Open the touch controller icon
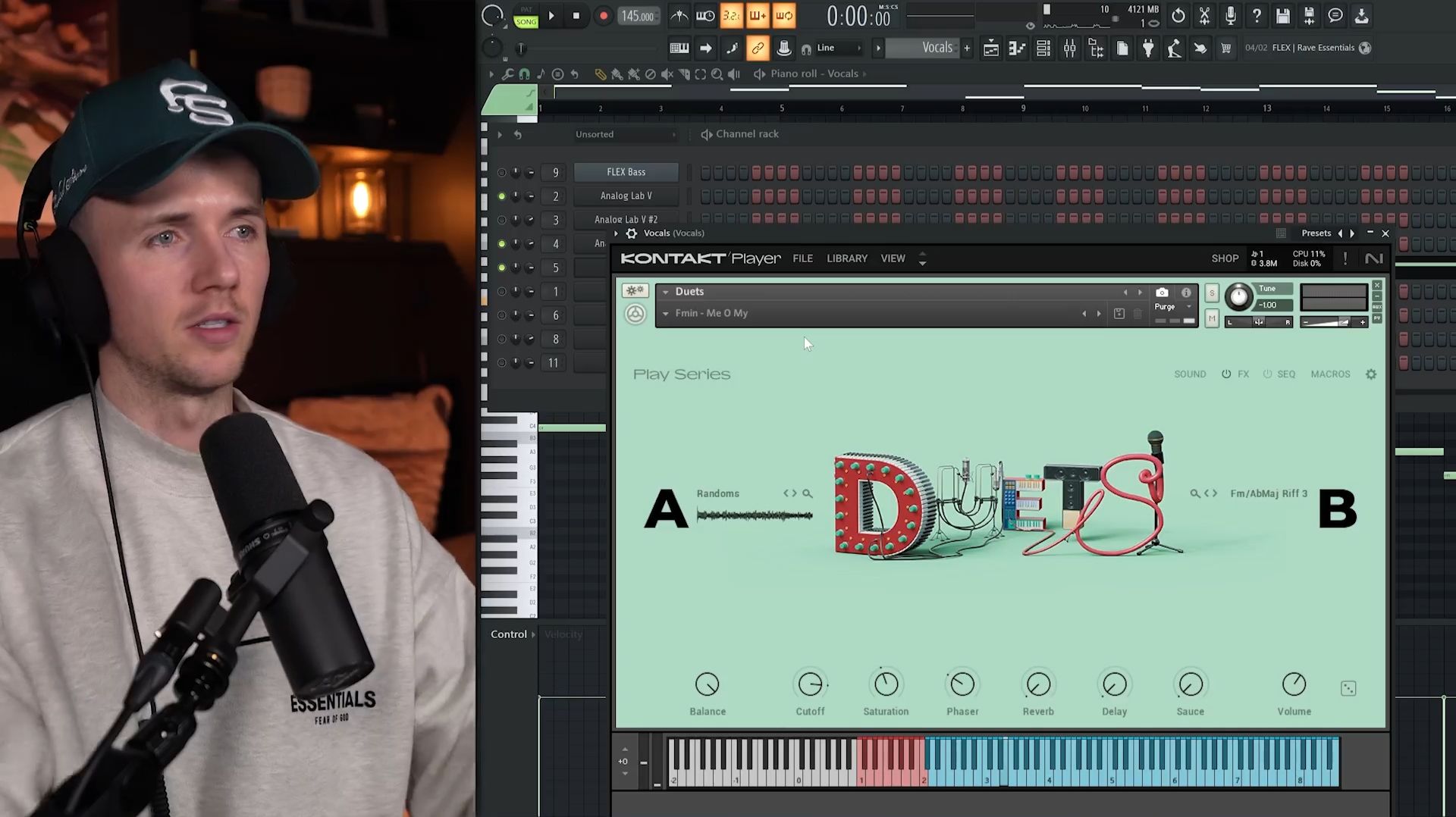 click(1200, 49)
